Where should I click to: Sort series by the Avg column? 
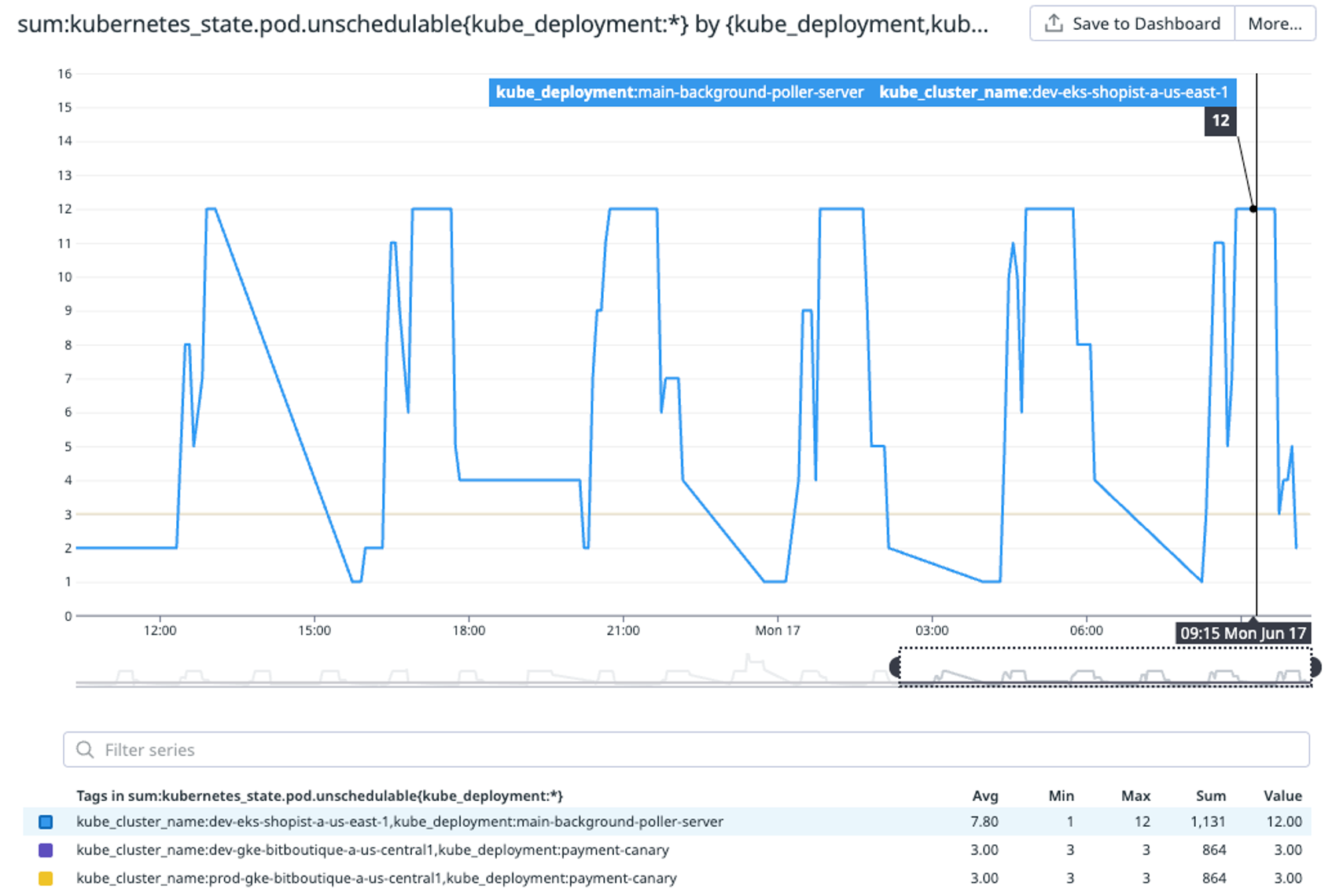click(985, 795)
